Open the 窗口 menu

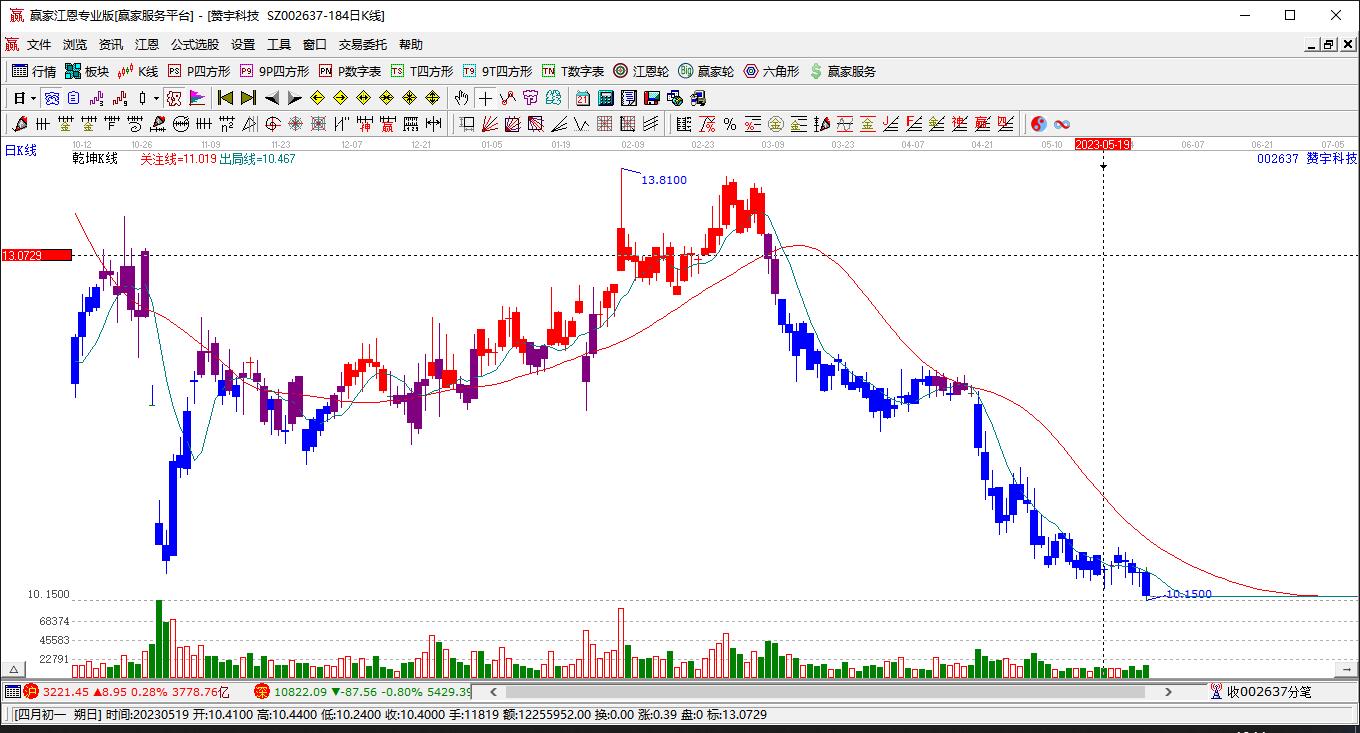coord(315,44)
